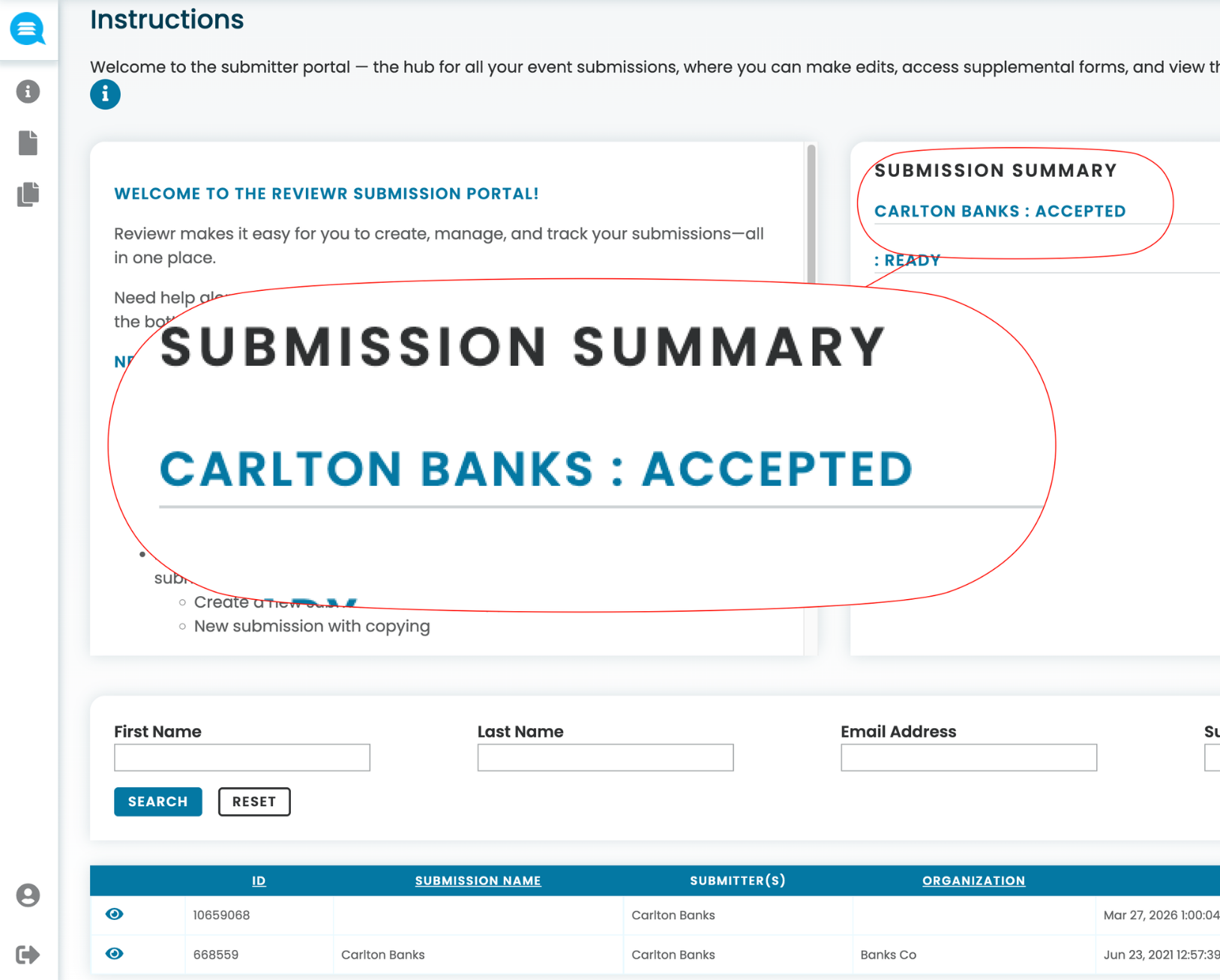Open the info icon in the left sidebar
1220x980 pixels.
28,91
